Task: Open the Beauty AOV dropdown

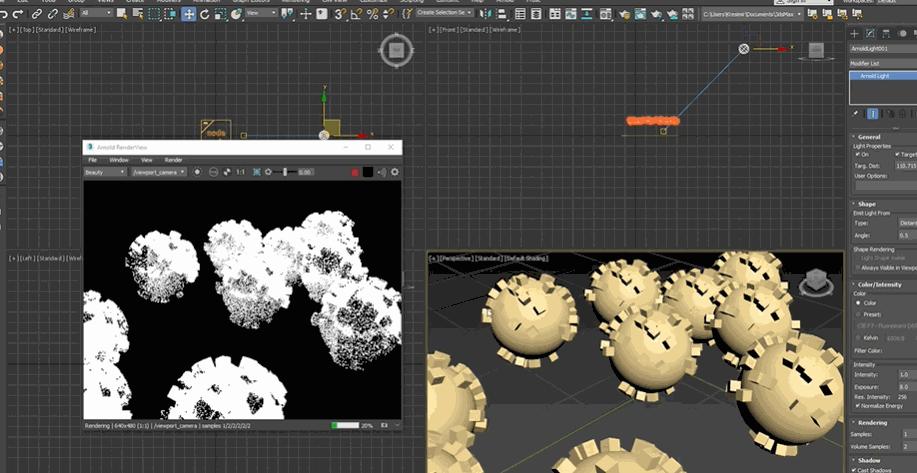Action: pyautogui.click(x=105, y=172)
